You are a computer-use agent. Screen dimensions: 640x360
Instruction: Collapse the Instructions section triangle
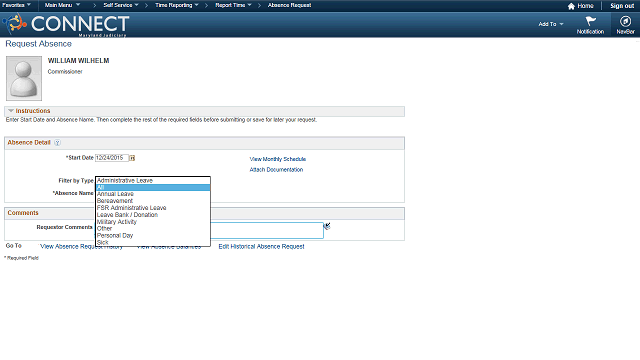pos(11,111)
